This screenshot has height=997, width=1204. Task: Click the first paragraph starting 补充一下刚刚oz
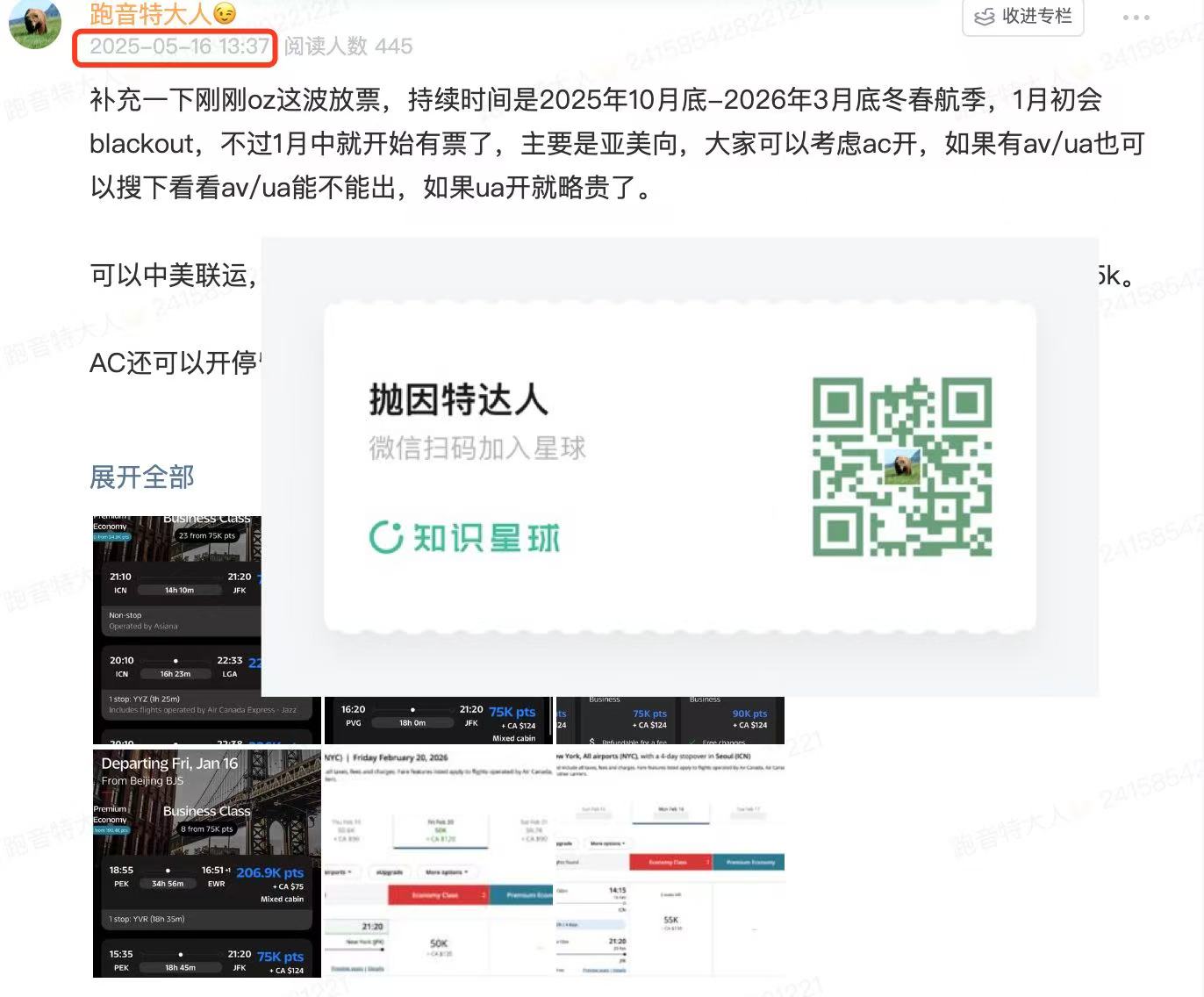pyautogui.click(x=618, y=144)
